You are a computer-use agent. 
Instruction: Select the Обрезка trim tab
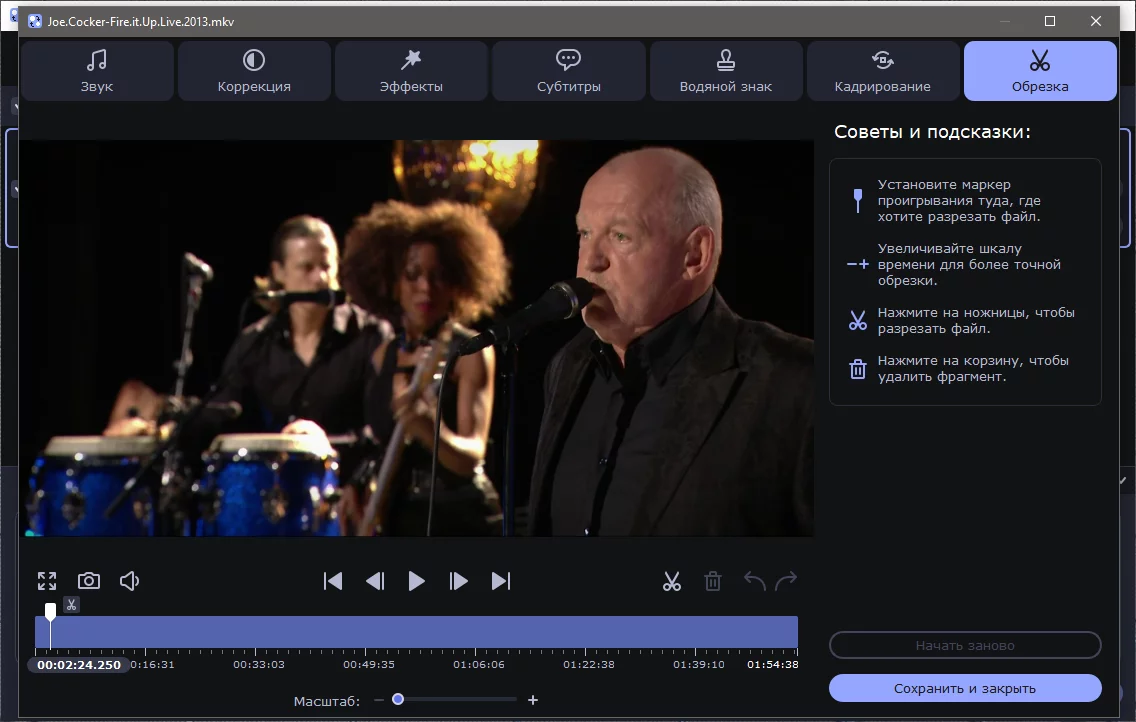tap(1040, 71)
